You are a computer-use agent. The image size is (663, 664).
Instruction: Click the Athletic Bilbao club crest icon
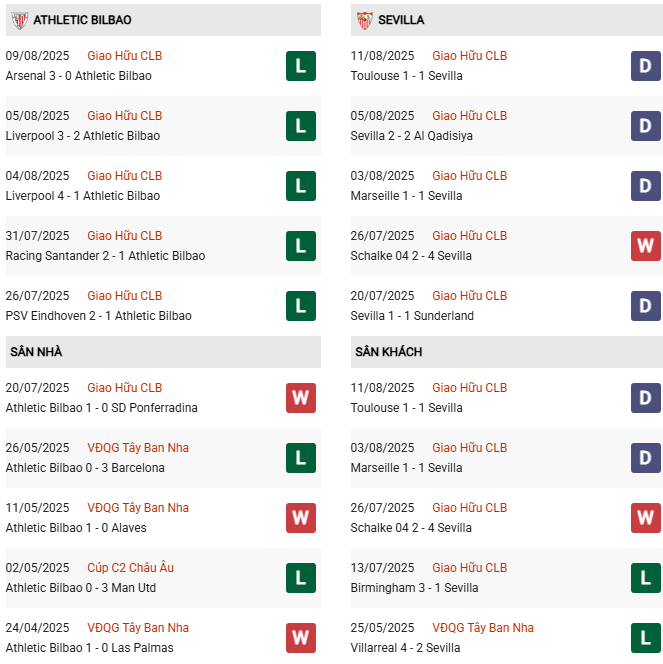19,20
